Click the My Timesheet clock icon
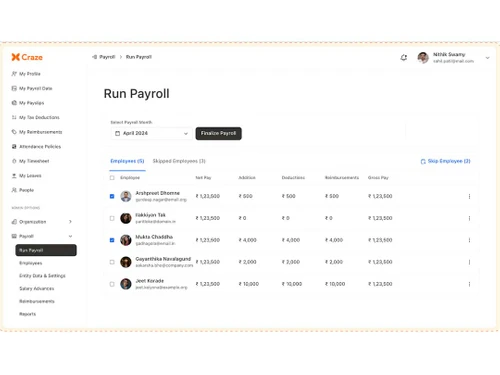 pyautogui.click(x=14, y=161)
